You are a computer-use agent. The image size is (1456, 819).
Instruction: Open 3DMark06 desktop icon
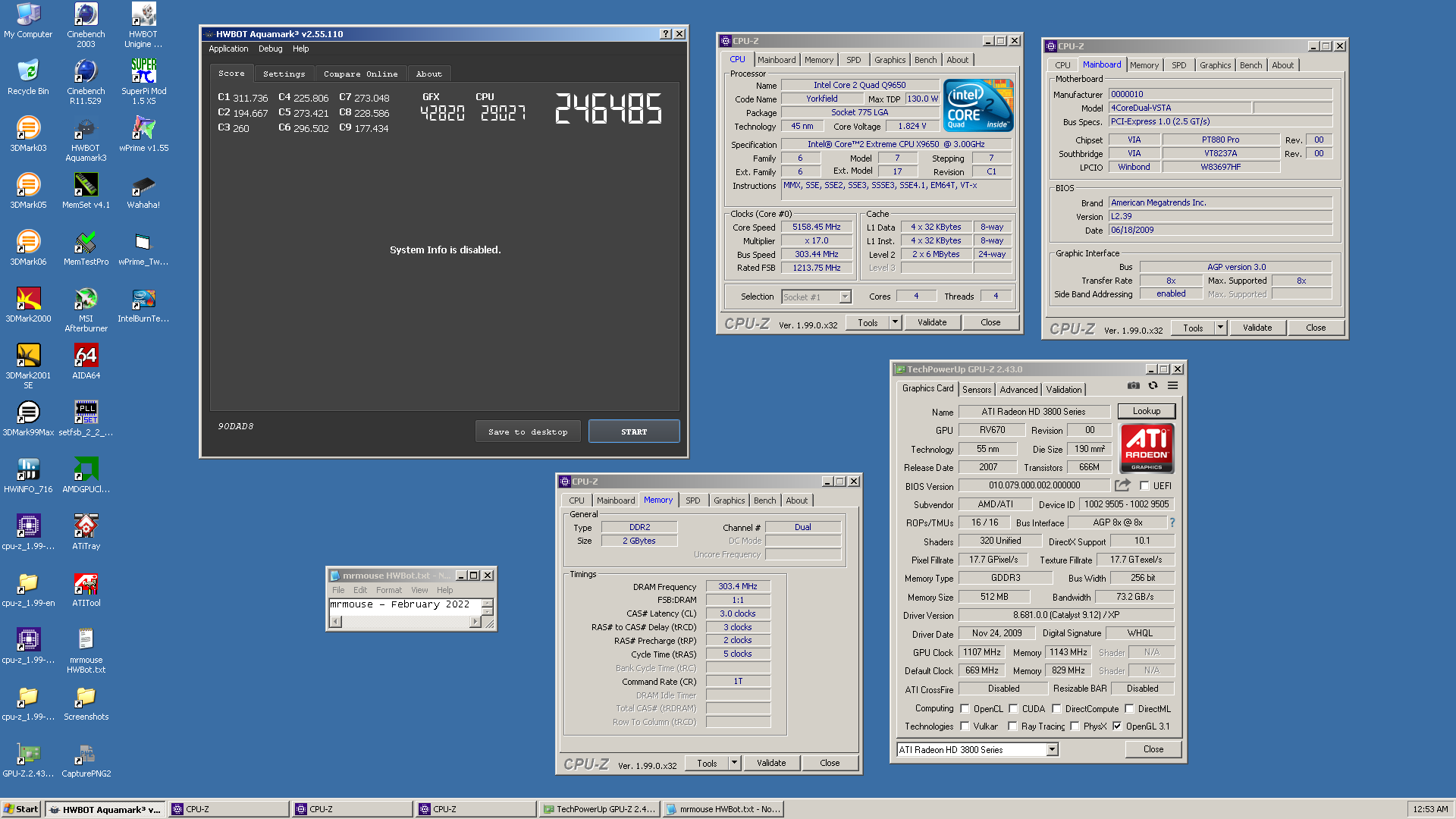(x=28, y=247)
